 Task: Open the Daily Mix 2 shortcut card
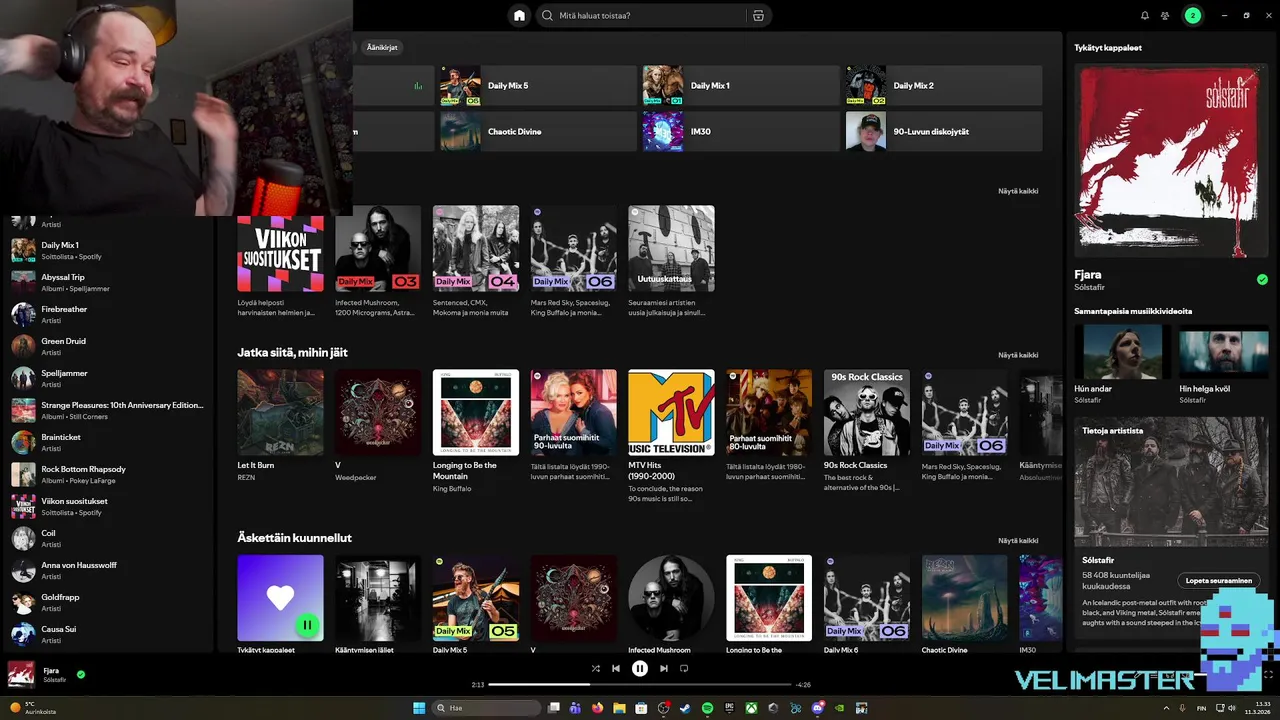click(x=943, y=85)
